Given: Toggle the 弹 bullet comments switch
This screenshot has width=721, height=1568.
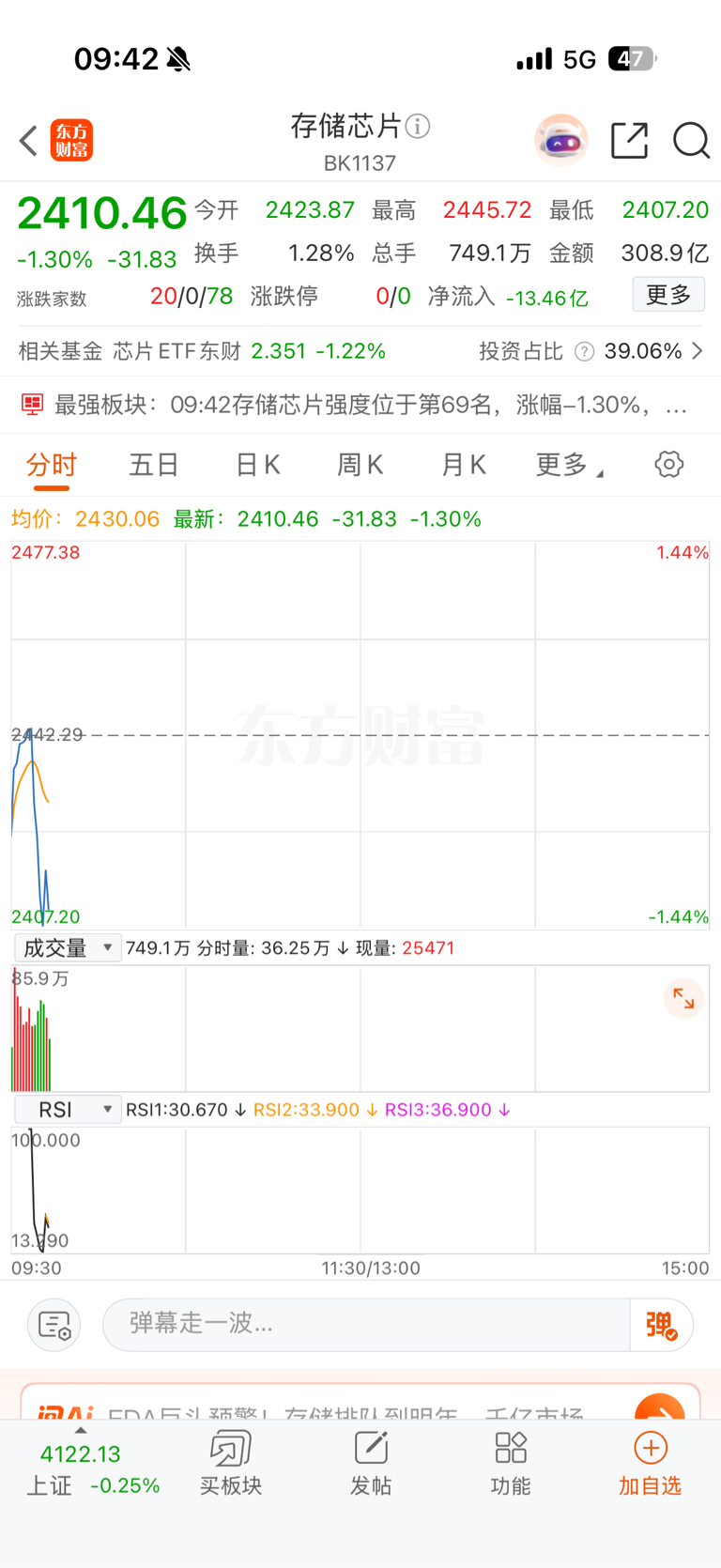Looking at the screenshot, I should point(662,1325).
